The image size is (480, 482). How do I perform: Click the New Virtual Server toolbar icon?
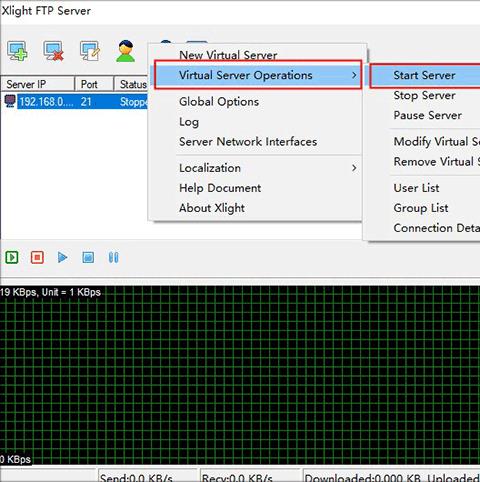click(x=17, y=51)
